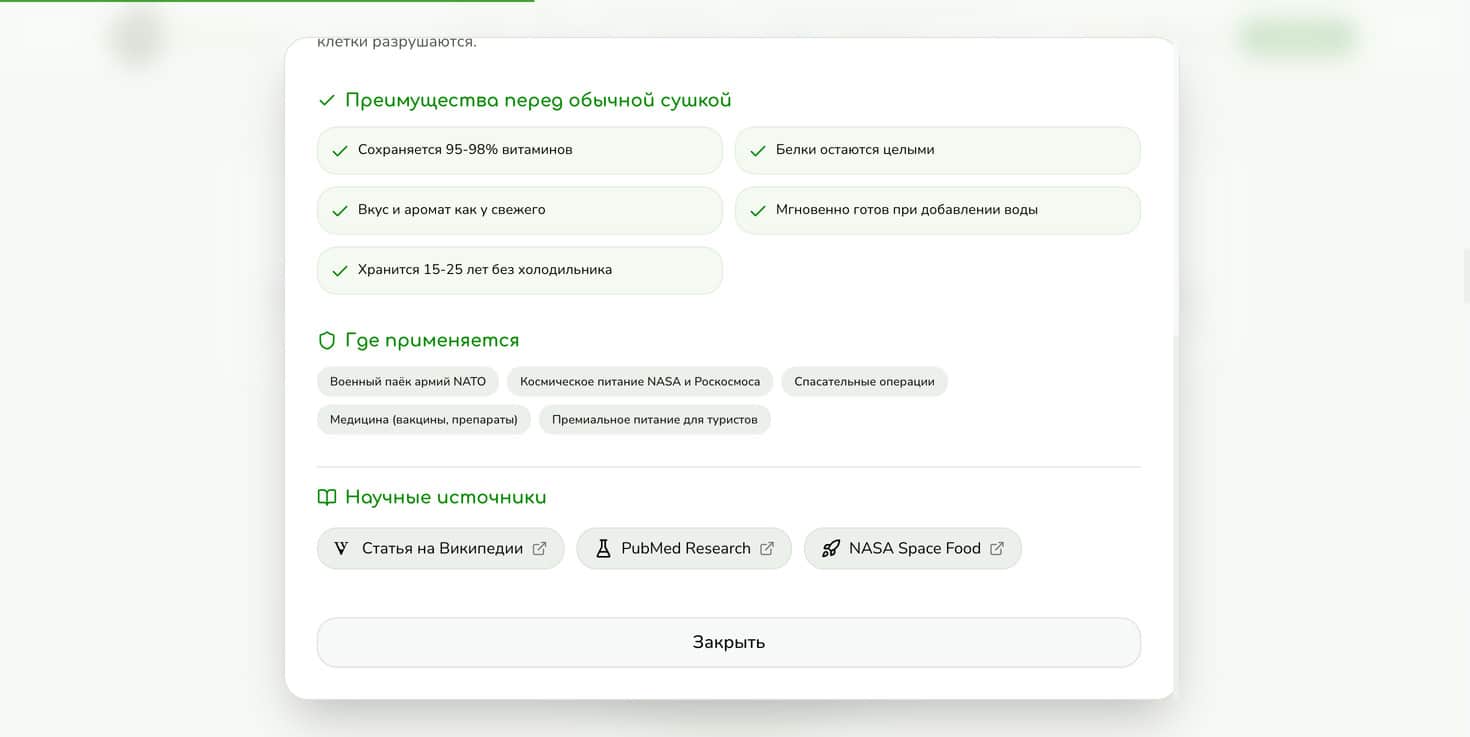
Task: Select the Космическое питание NASA и Роскосмоса tag
Action: click(x=639, y=381)
